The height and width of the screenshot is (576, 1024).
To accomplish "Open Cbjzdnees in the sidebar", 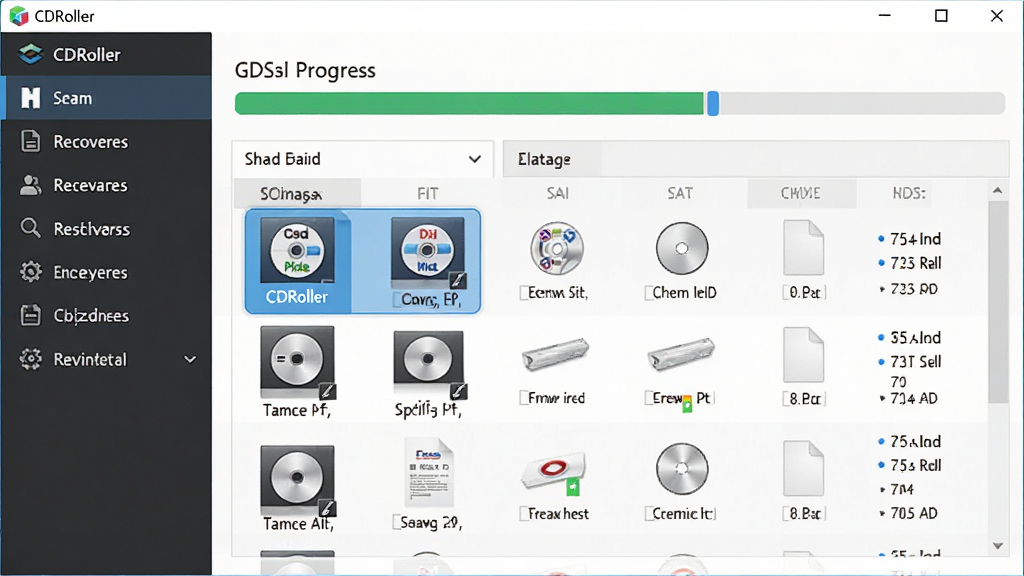I will pyautogui.click(x=106, y=316).
